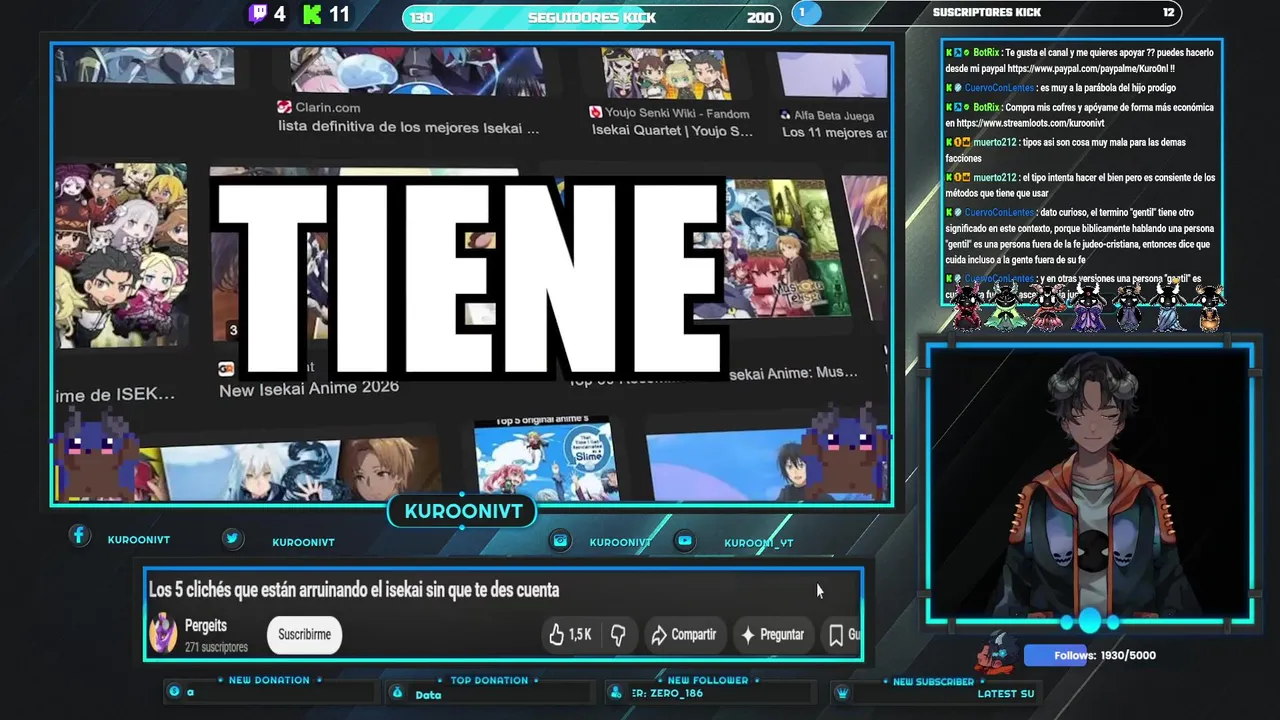Click the bookmark save icon
This screenshot has width=1280, height=720.
click(836, 634)
